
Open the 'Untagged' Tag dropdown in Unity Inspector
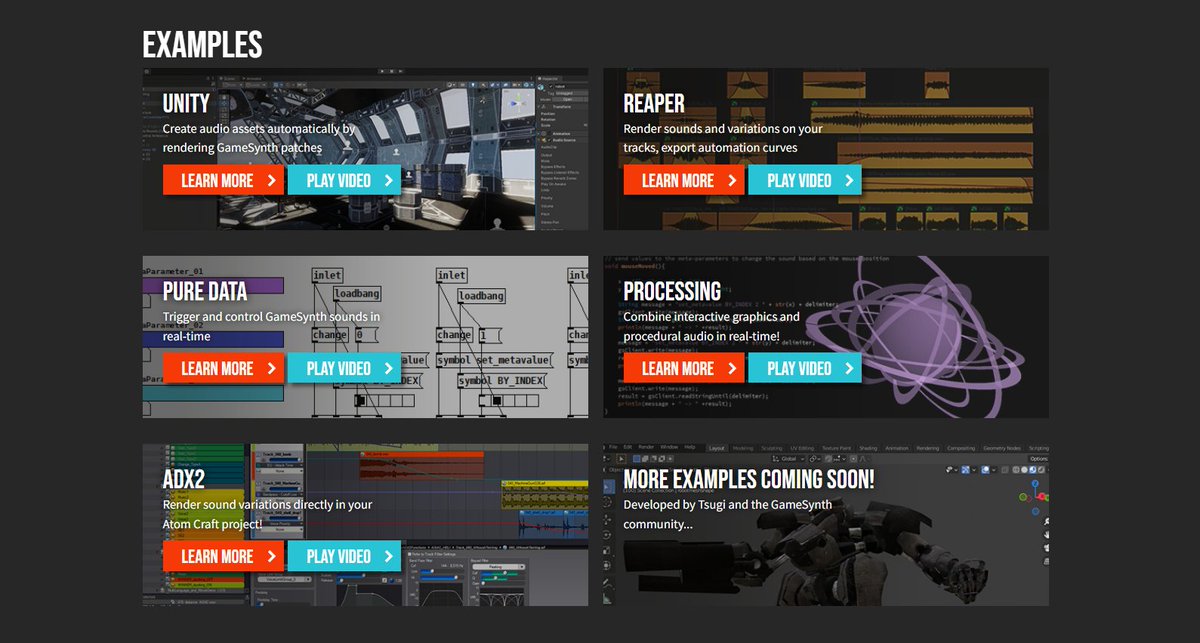[x=564, y=93]
